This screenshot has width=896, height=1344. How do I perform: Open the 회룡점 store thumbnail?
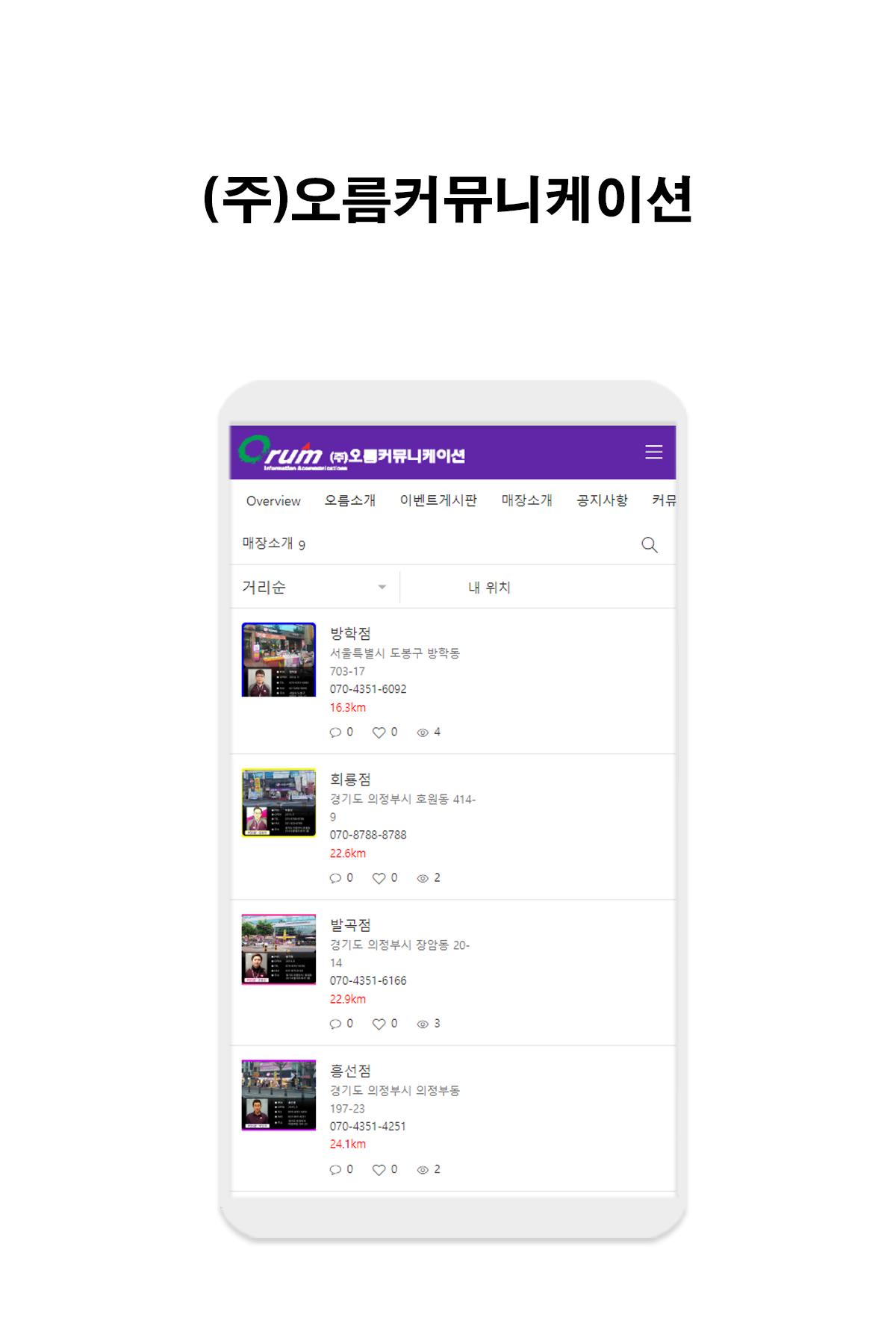(279, 803)
